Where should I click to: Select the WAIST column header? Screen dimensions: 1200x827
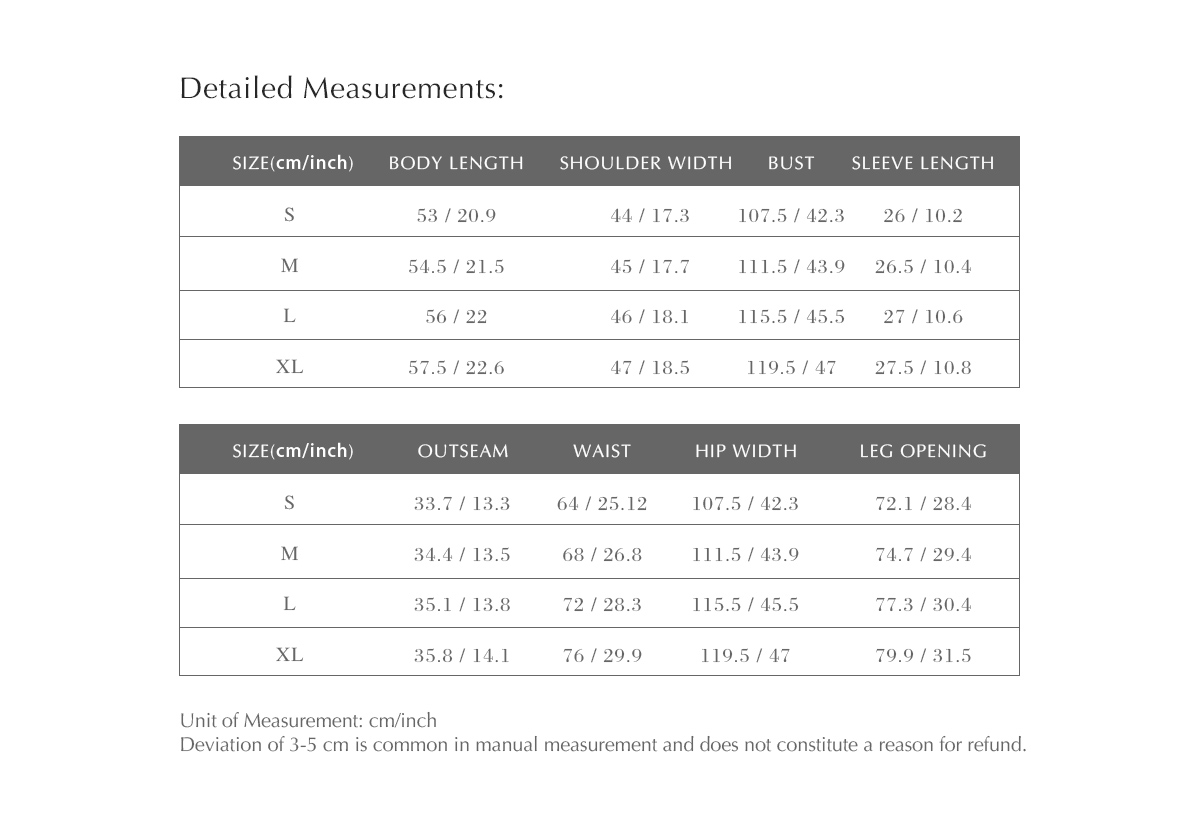602,451
